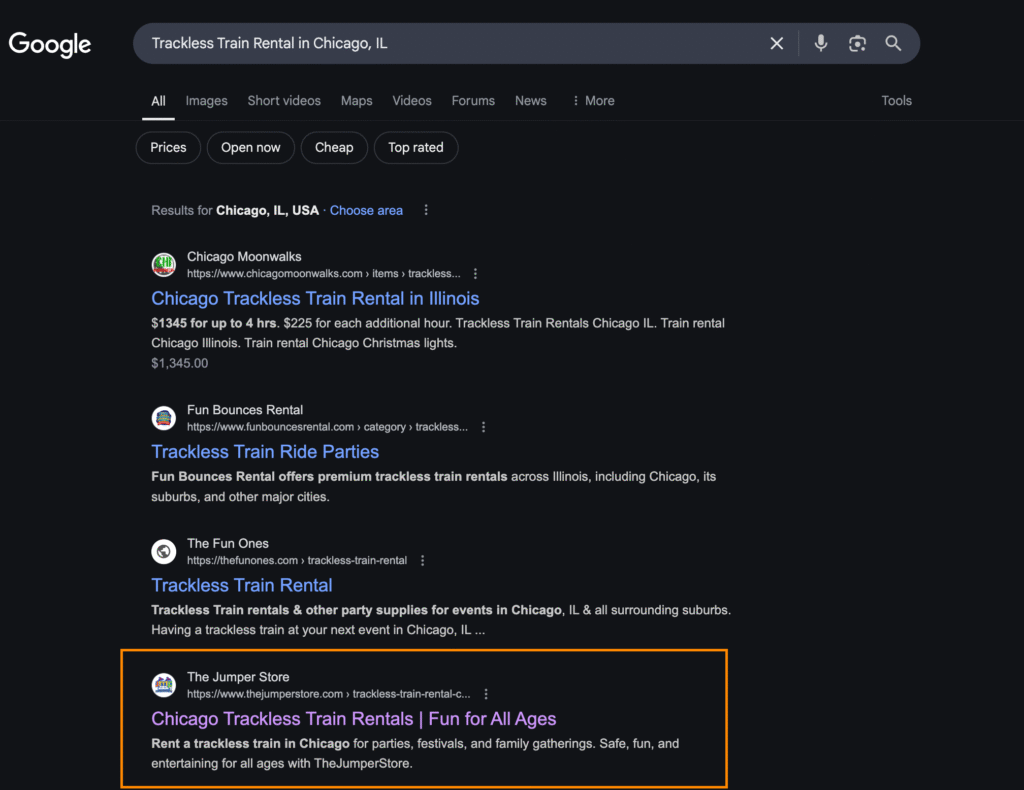1024x790 pixels.
Task: Click the Chicago Moonwalks site name
Action: 244,257
